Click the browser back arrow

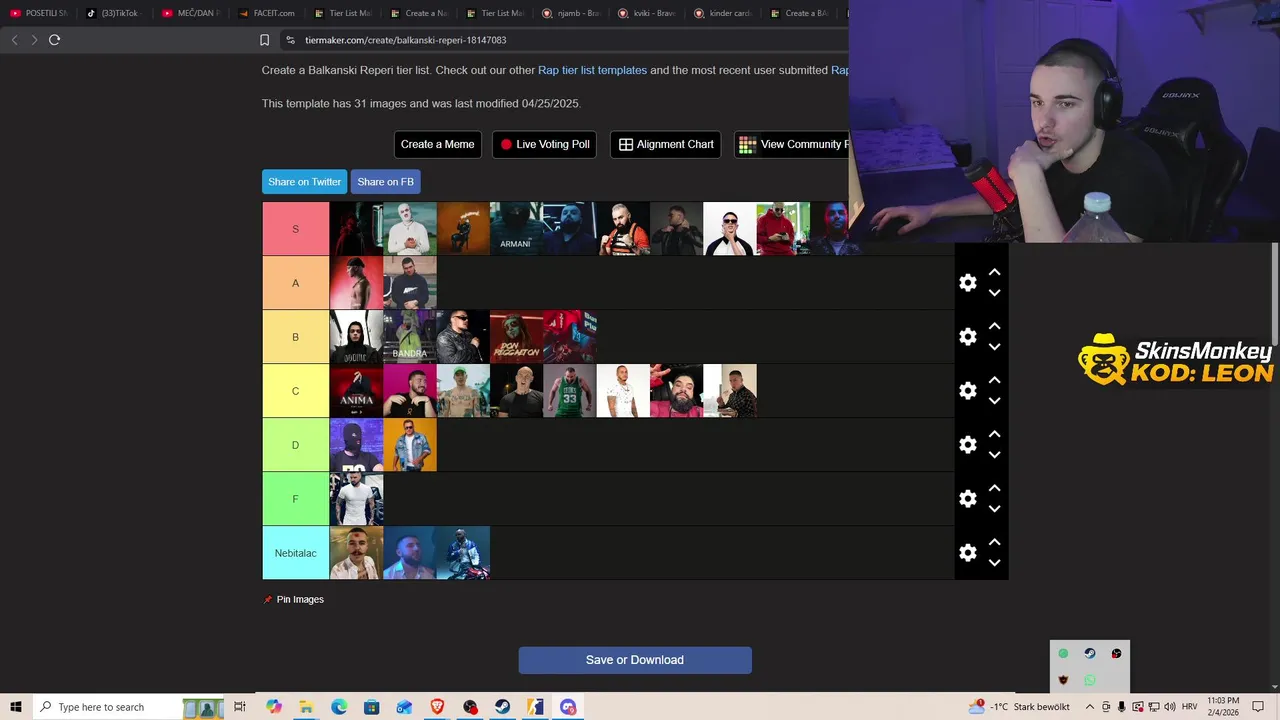pos(14,40)
